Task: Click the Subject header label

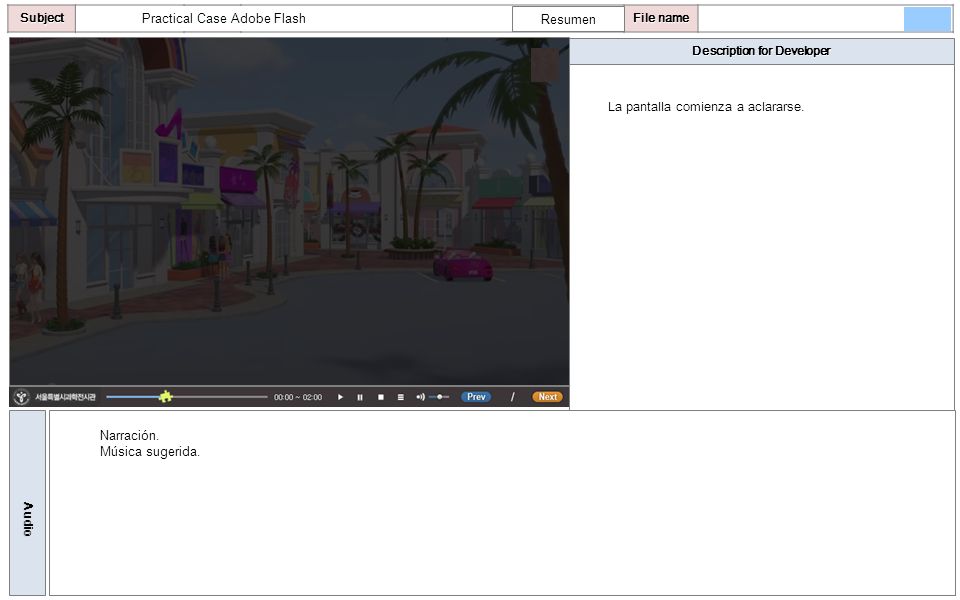Action: click(x=42, y=18)
